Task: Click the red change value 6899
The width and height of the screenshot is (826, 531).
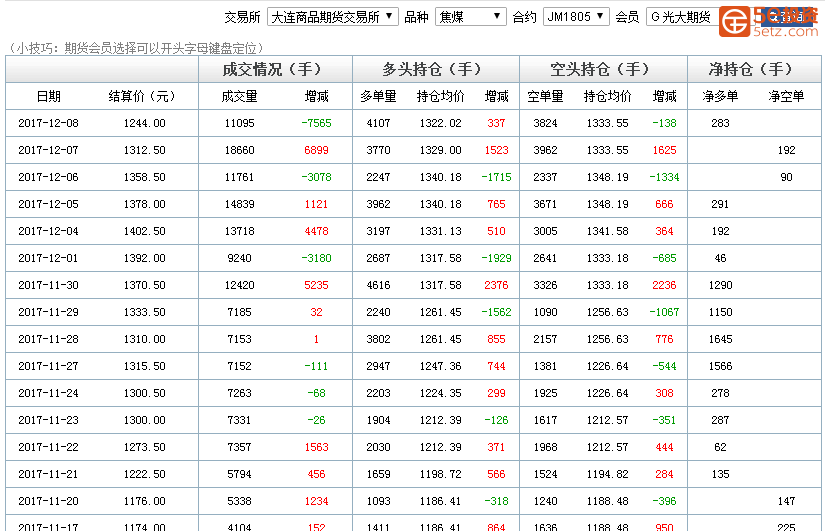Action: click(x=316, y=150)
